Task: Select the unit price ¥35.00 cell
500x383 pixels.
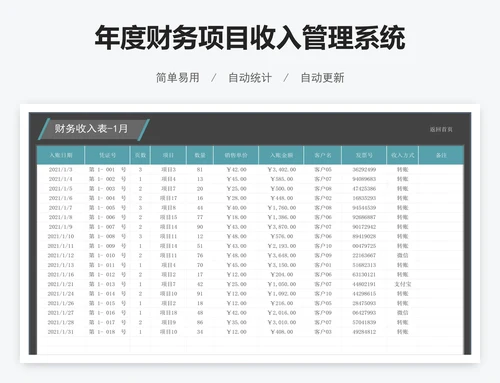Action: click(236, 322)
